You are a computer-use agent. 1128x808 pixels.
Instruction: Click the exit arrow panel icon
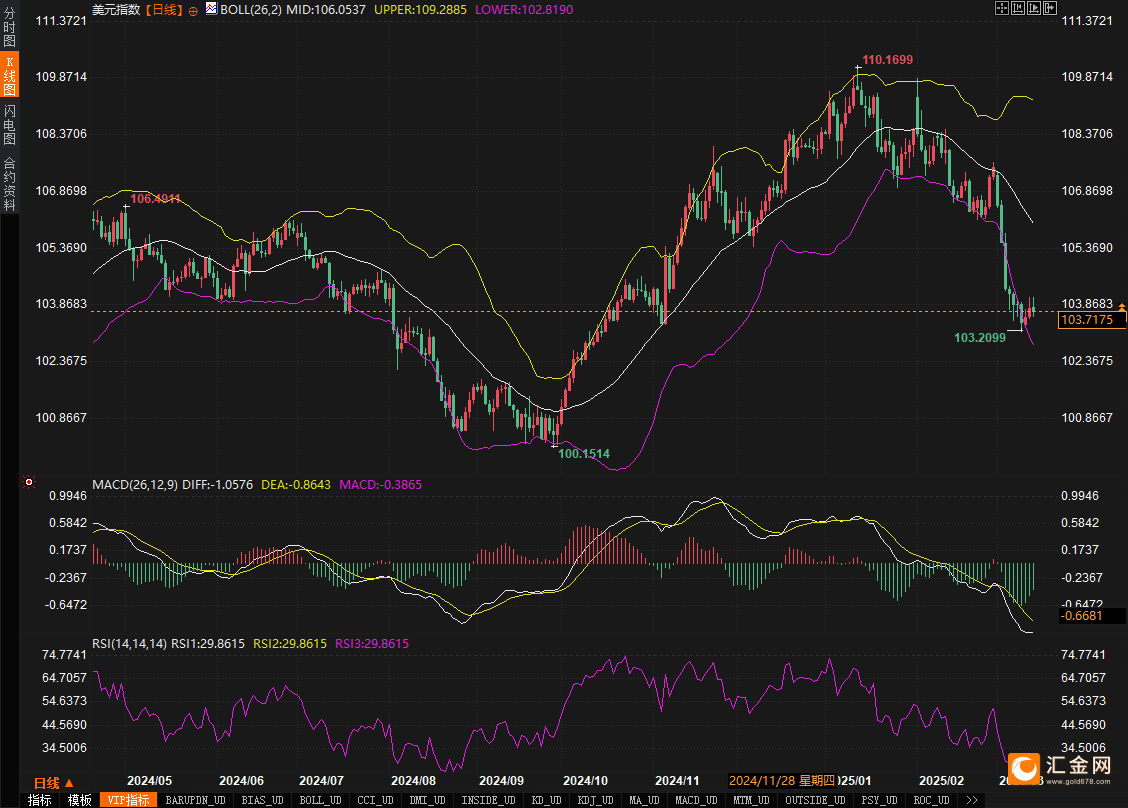click(x=1050, y=8)
